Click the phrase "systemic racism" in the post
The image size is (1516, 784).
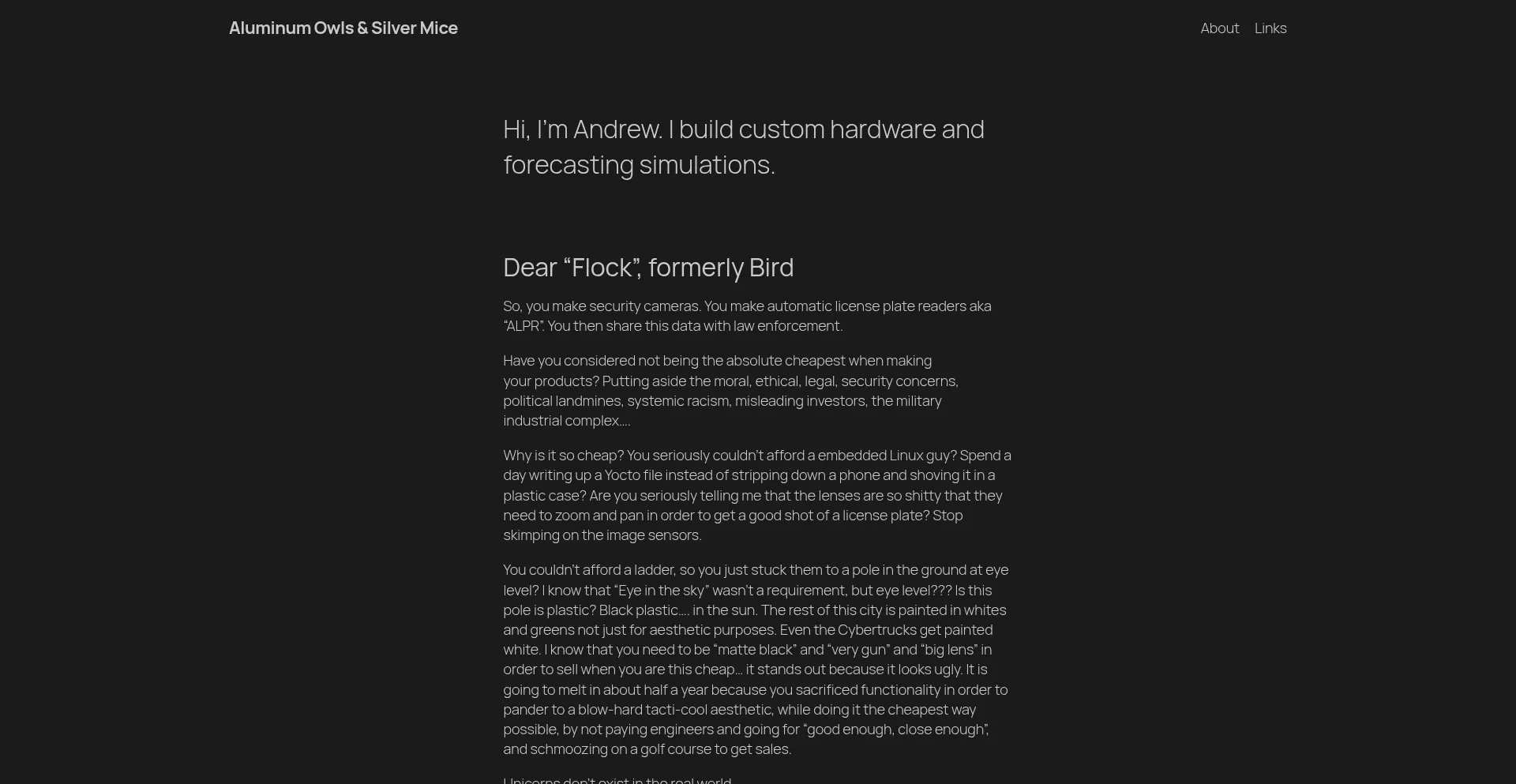[x=679, y=401]
